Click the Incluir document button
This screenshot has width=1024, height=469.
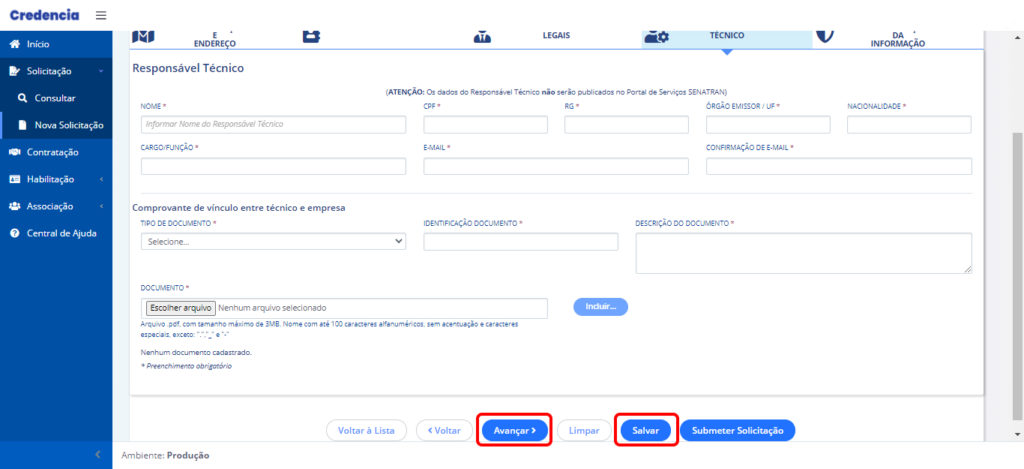coord(600,307)
